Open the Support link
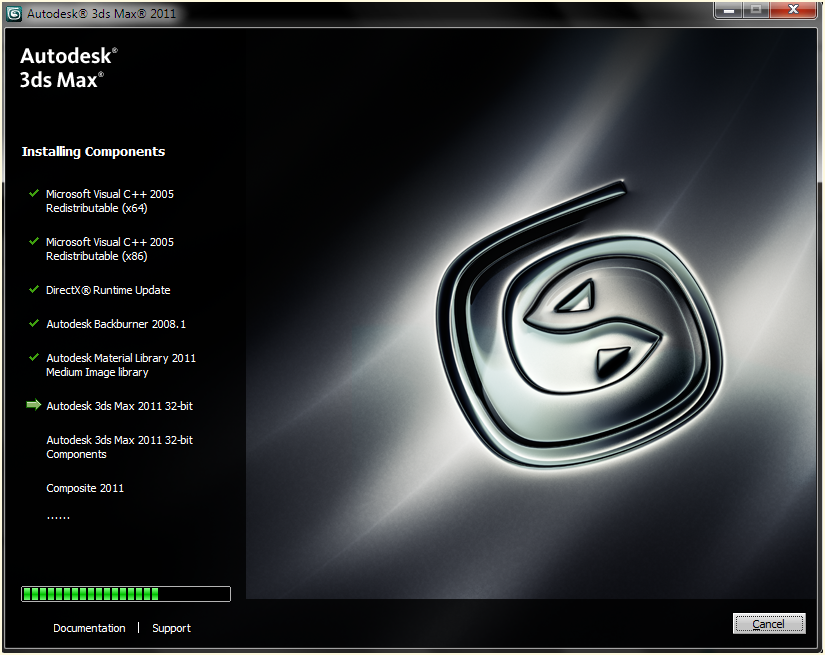This screenshot has width=825, height=655. [x=171, y=628]
